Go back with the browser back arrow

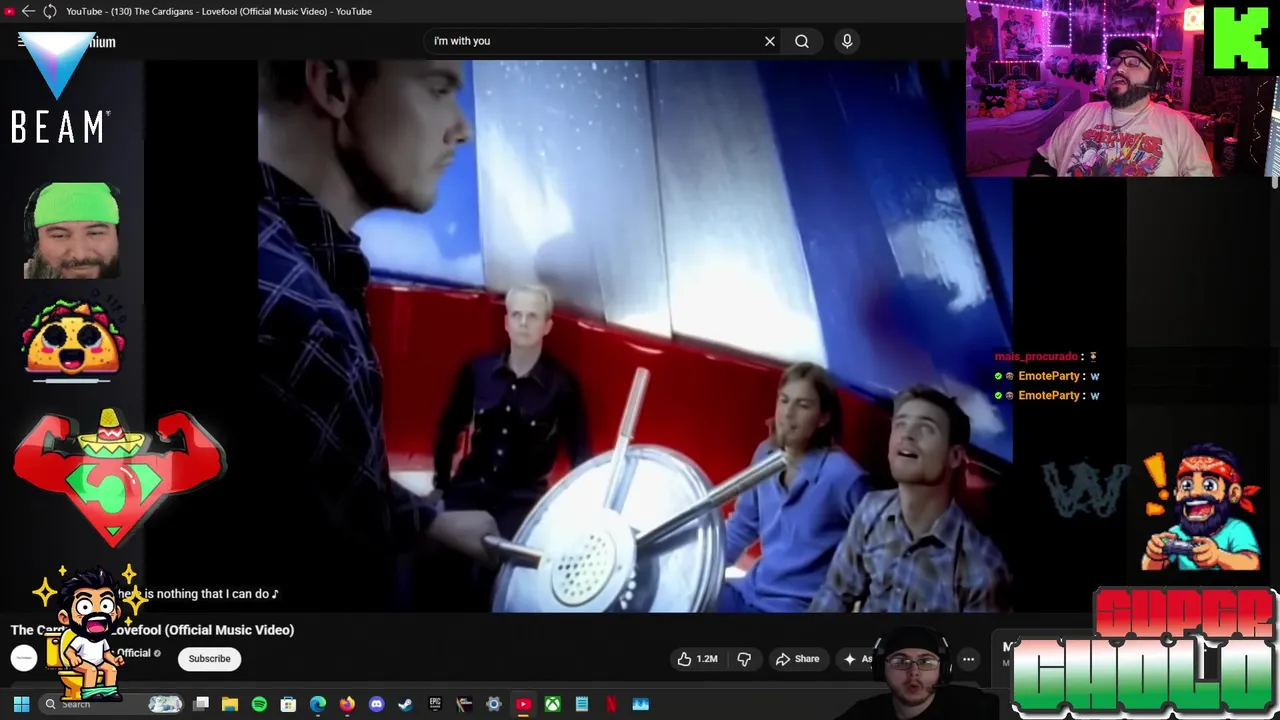tap(28, 11)
